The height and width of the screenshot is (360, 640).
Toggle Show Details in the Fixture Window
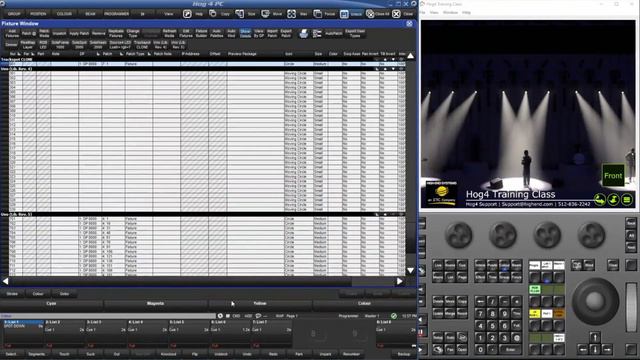pos(245,33)
